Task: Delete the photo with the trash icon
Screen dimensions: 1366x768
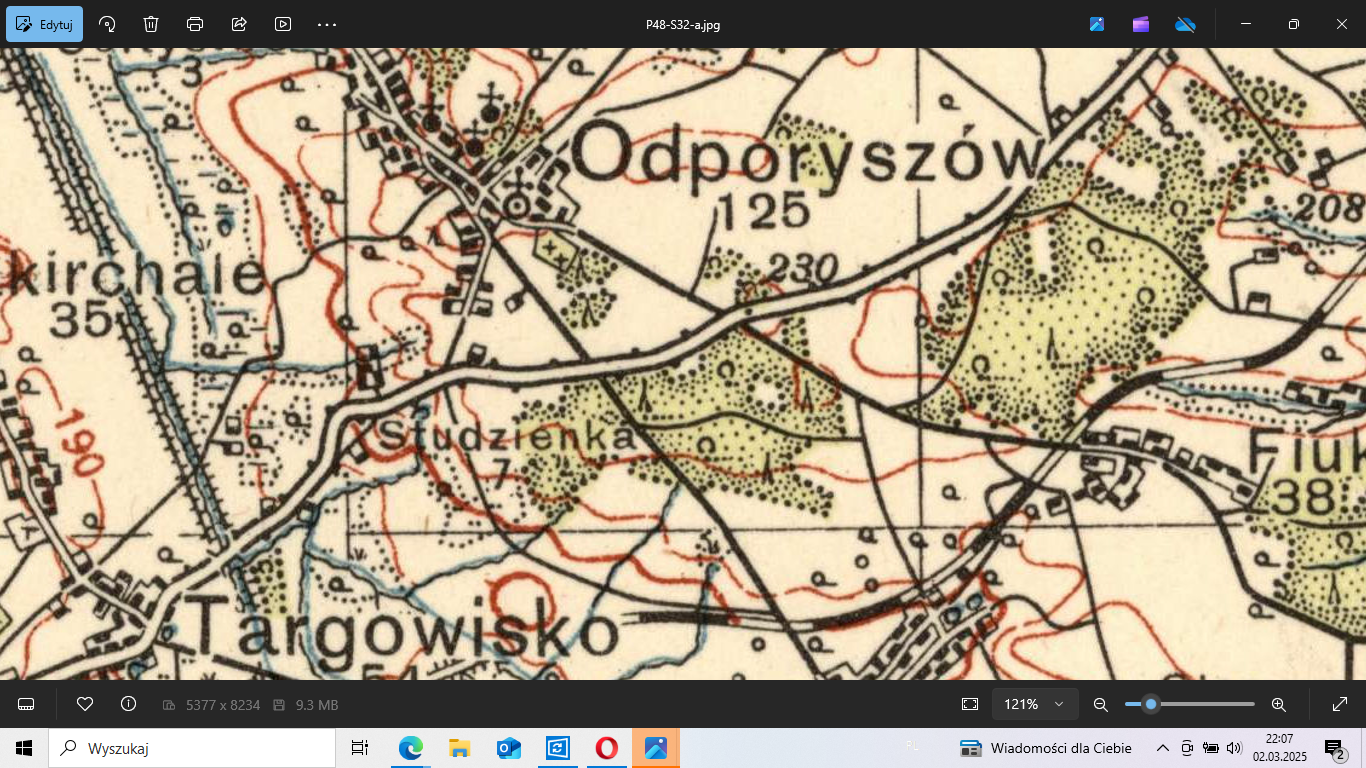Action: pos(151,24)
